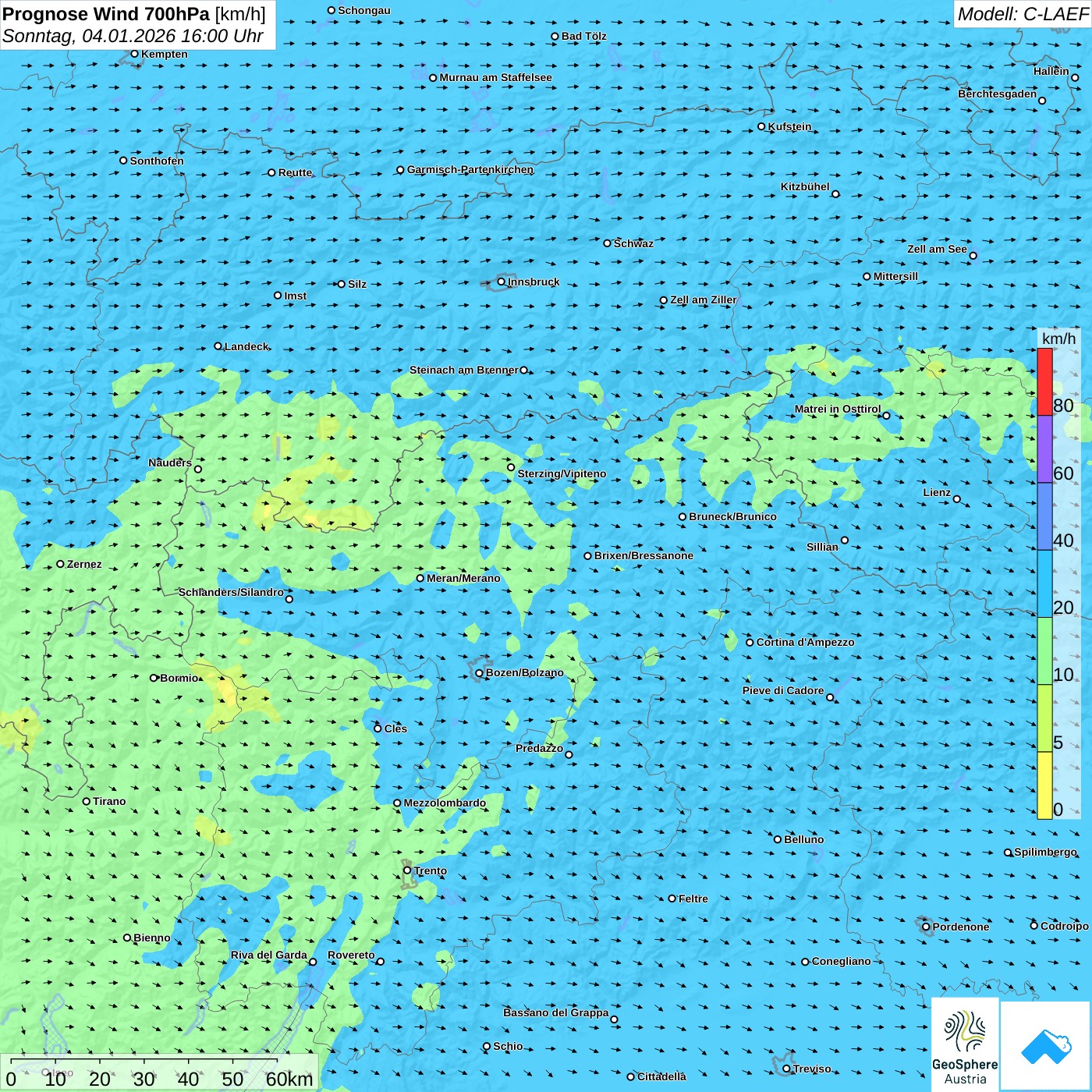Click the blue cloud logo icon
This screenshot has height=1092, width=1092.
point(1045,1046)
